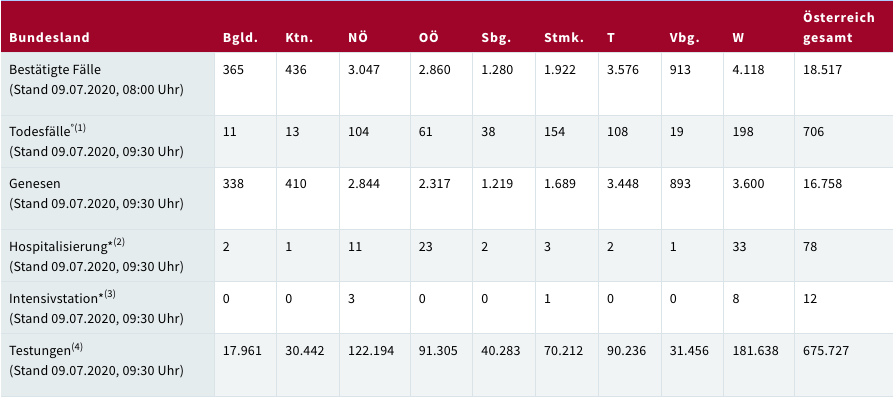This screenshot has height=400, width=893.
Task: Select the Bgld. column header
Action: click(x=240, y=38)
